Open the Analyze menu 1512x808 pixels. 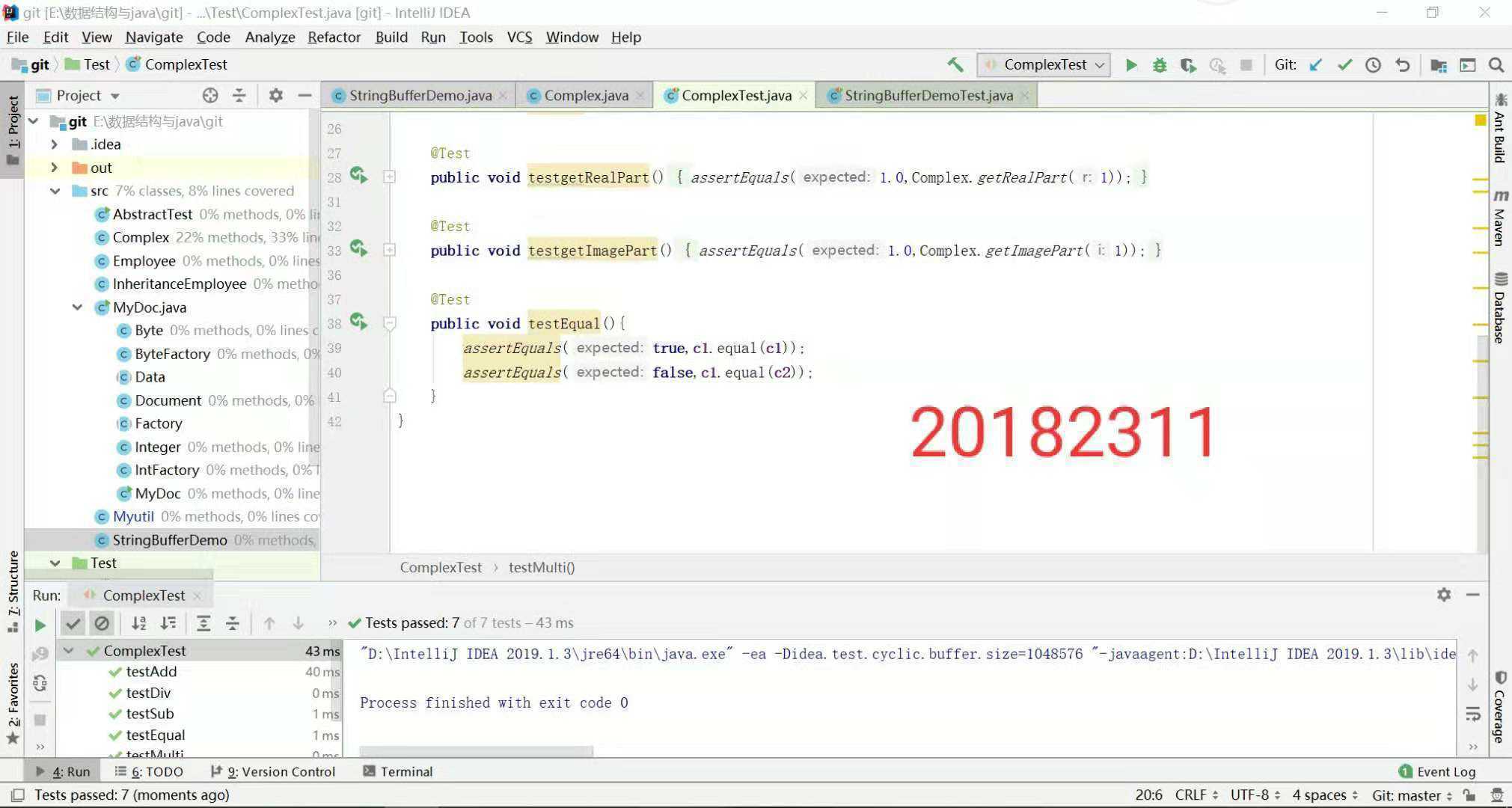[x=269, y=37]
